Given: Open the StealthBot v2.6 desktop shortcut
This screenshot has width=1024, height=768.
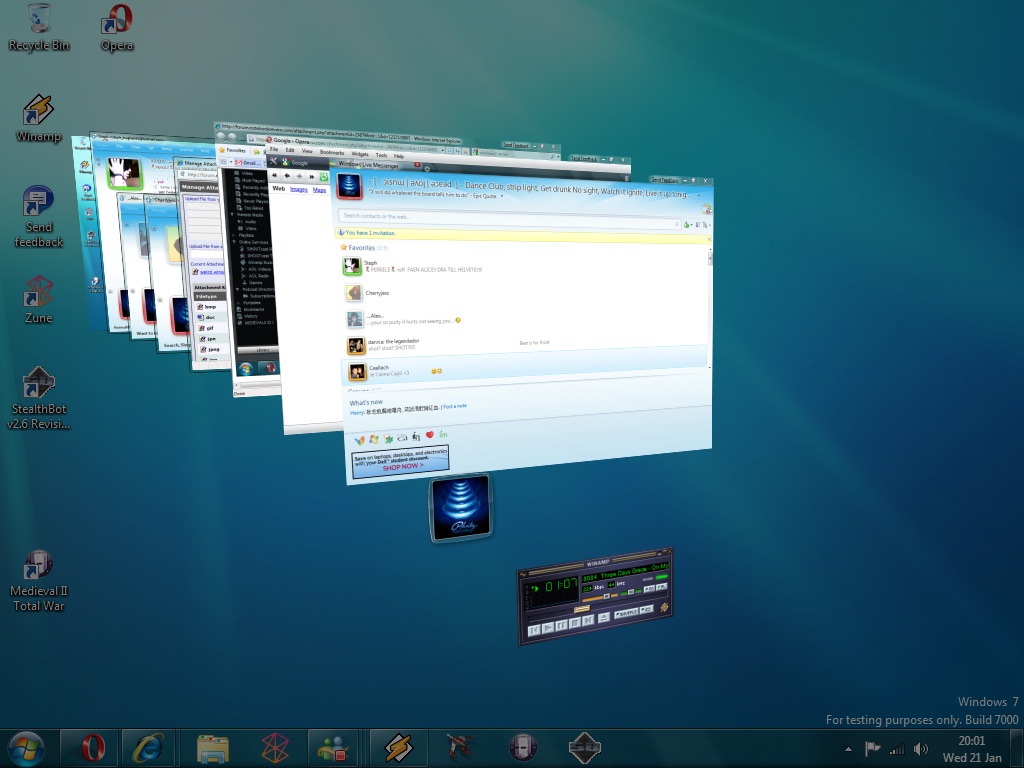Looking at the screenshot, I should coord(39,398).
